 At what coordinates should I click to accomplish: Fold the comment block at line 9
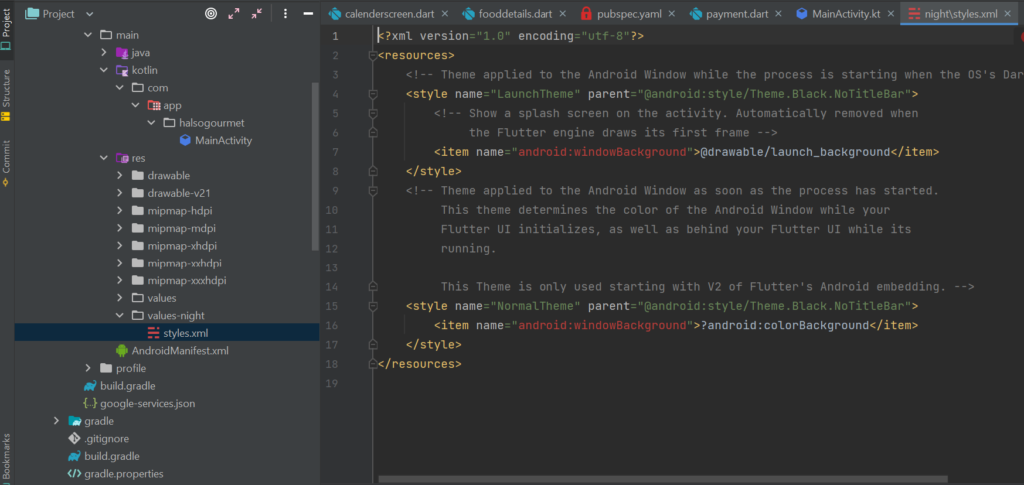(x=373, y=191)
